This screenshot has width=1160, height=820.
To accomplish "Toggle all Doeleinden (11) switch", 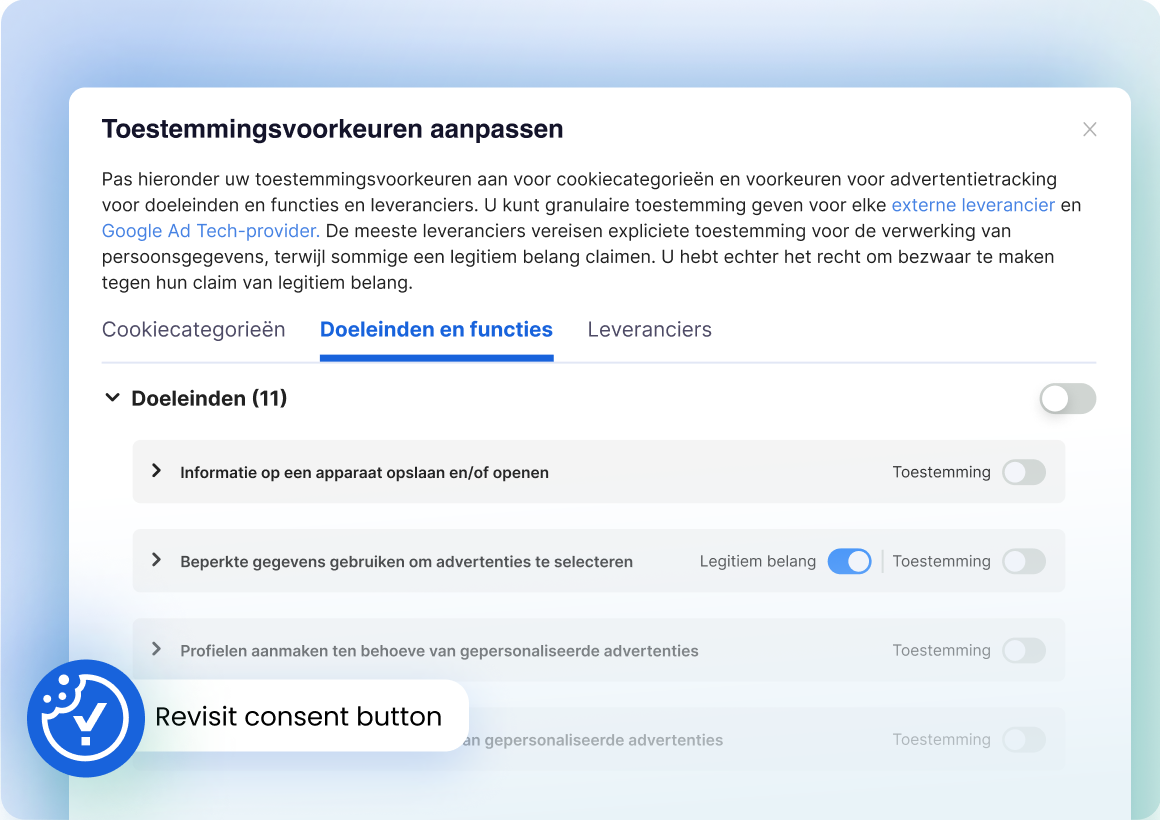I will pos(1067,399).
